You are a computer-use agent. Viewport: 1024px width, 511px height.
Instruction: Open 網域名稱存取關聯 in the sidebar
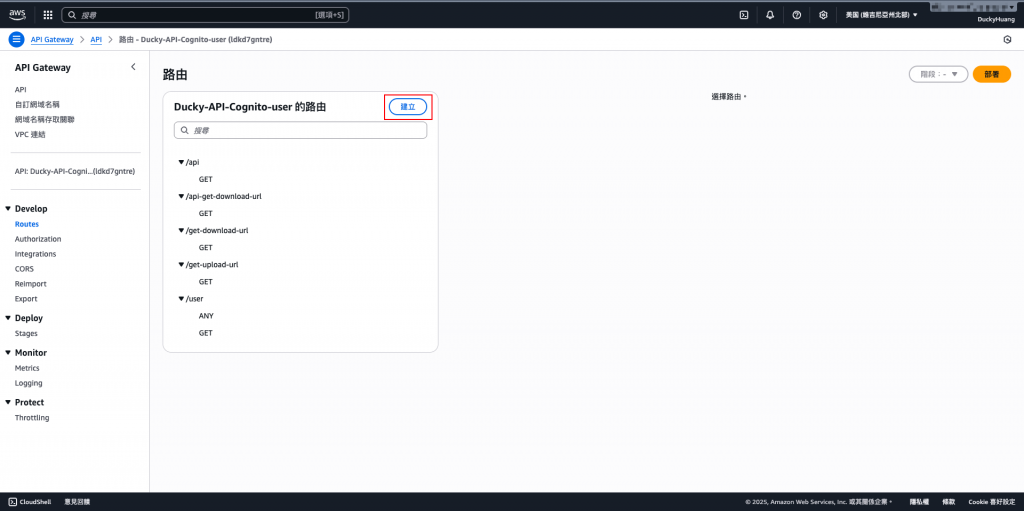click(x=44, y=120)
